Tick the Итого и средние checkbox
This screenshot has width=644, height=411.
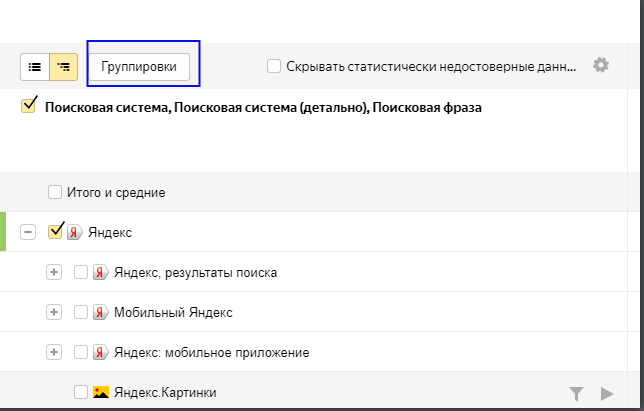coord(55,192)
